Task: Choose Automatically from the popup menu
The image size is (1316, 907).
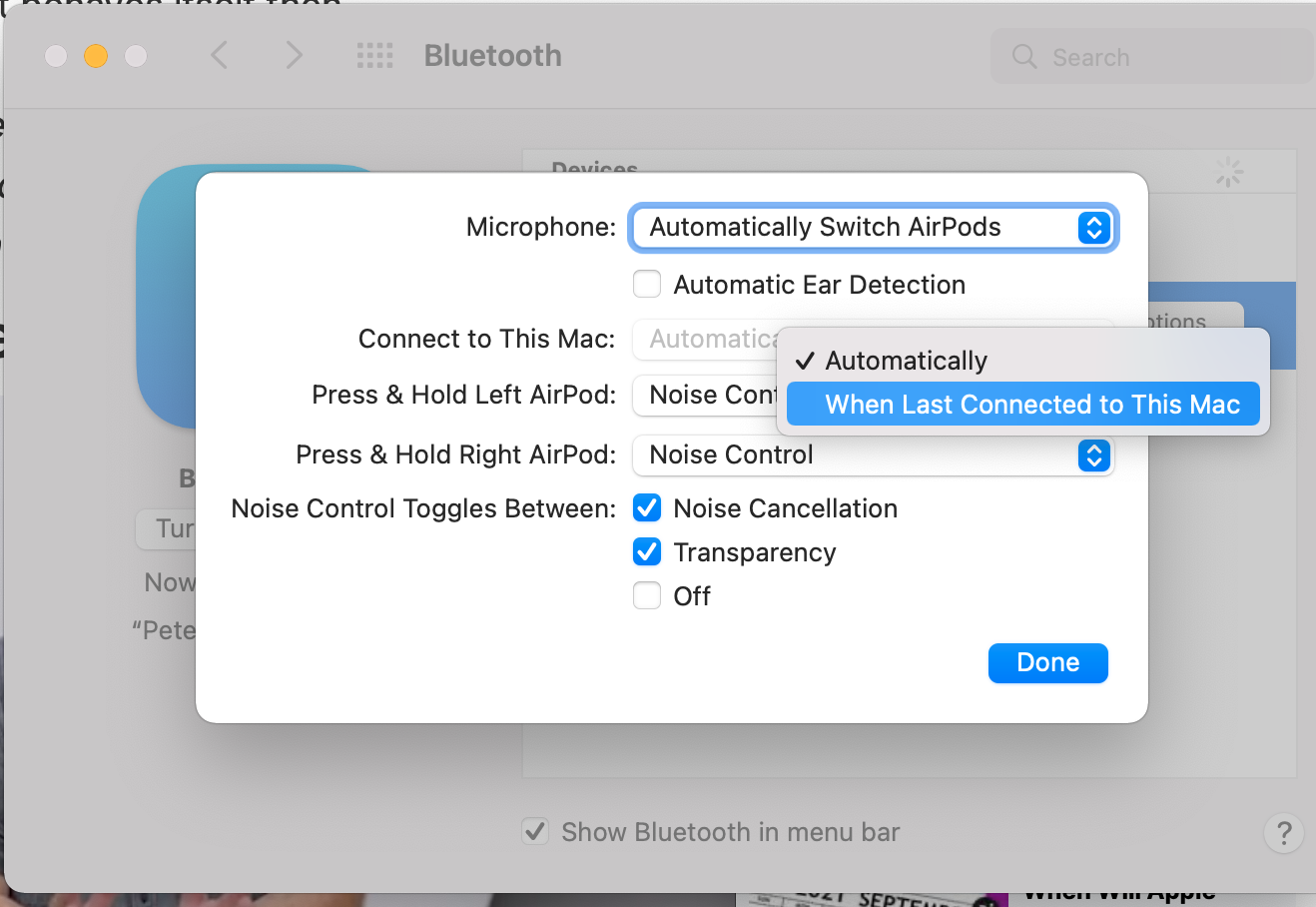Action: 1023,361
